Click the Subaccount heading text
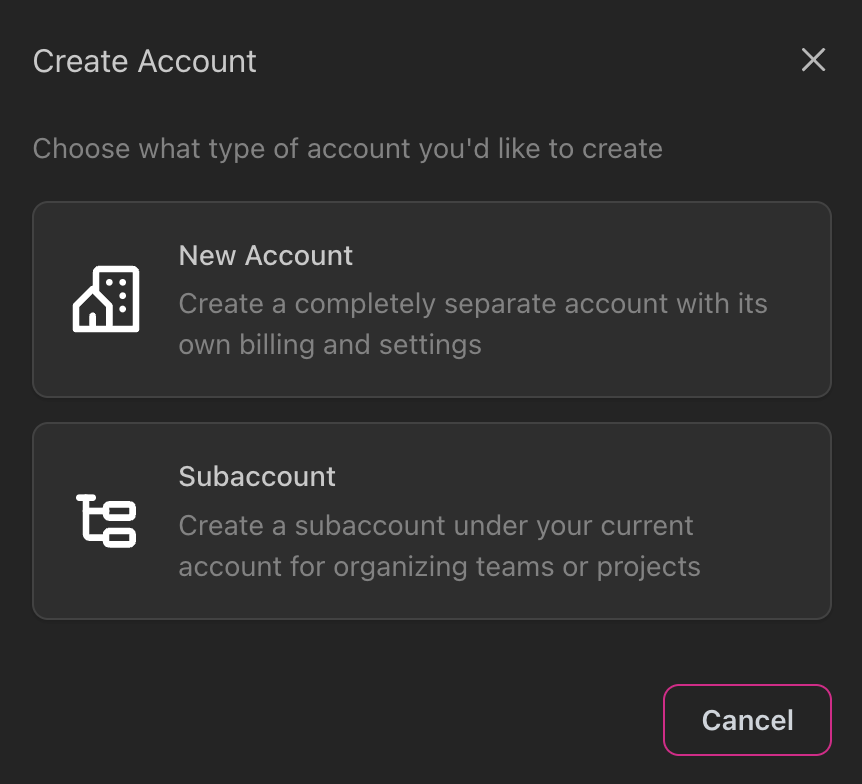Viewport: 862px width, 784px height. click(257, 477)
